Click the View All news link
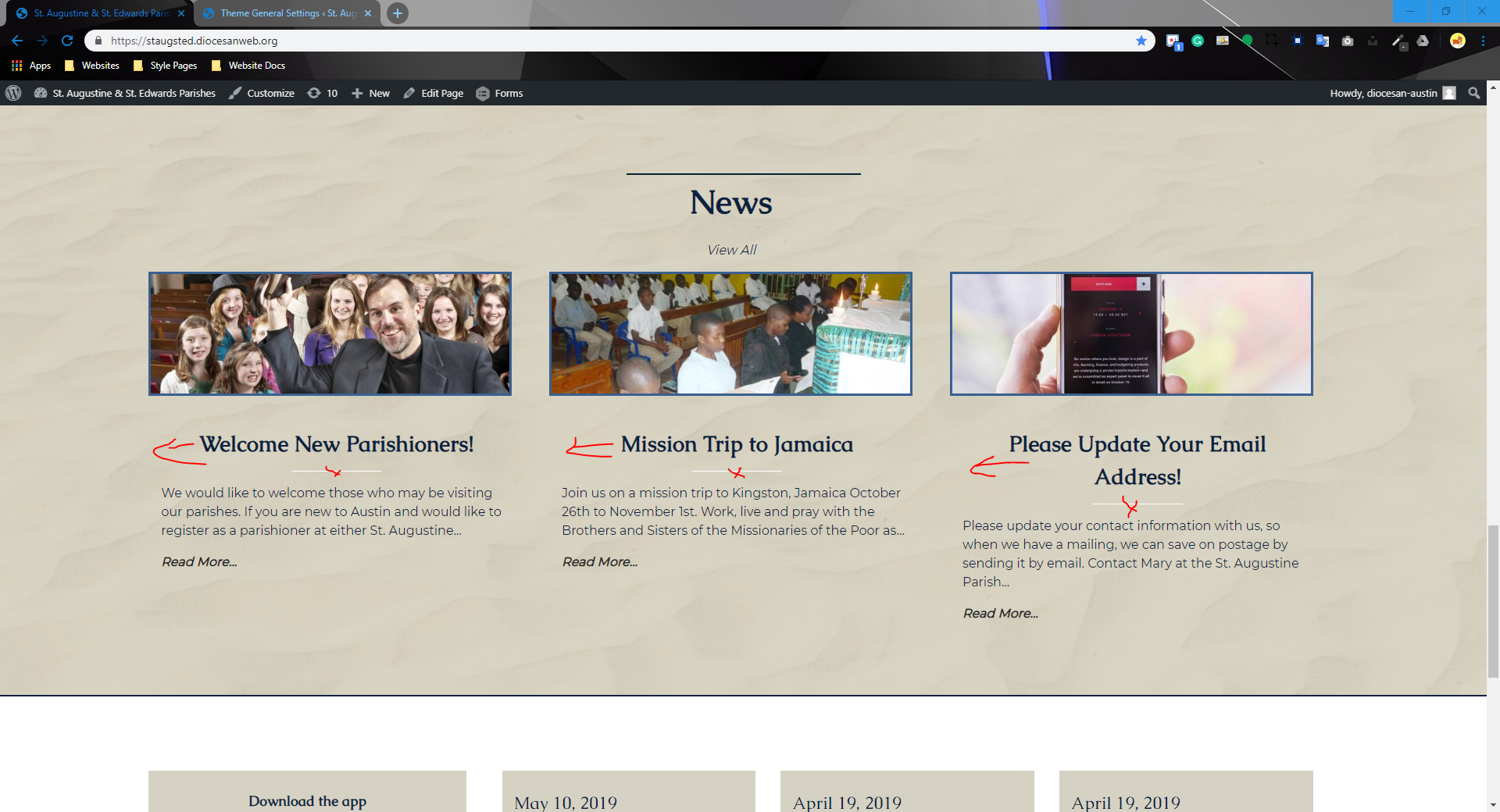Viewport: 1500px width, 812px height. point(731,250)
